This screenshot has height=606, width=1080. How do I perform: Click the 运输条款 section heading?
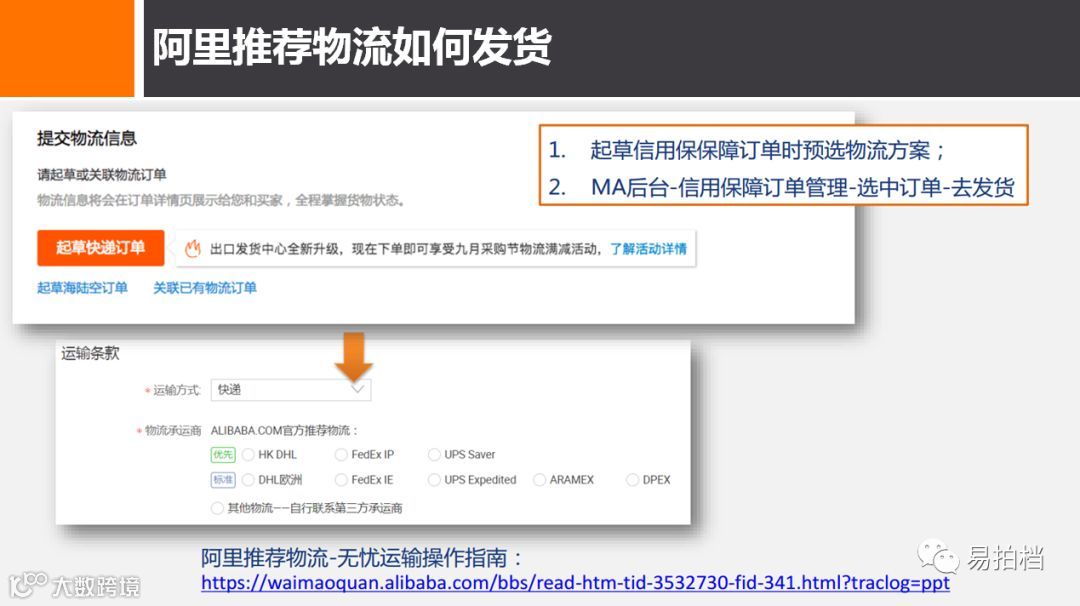click(90, 353)
